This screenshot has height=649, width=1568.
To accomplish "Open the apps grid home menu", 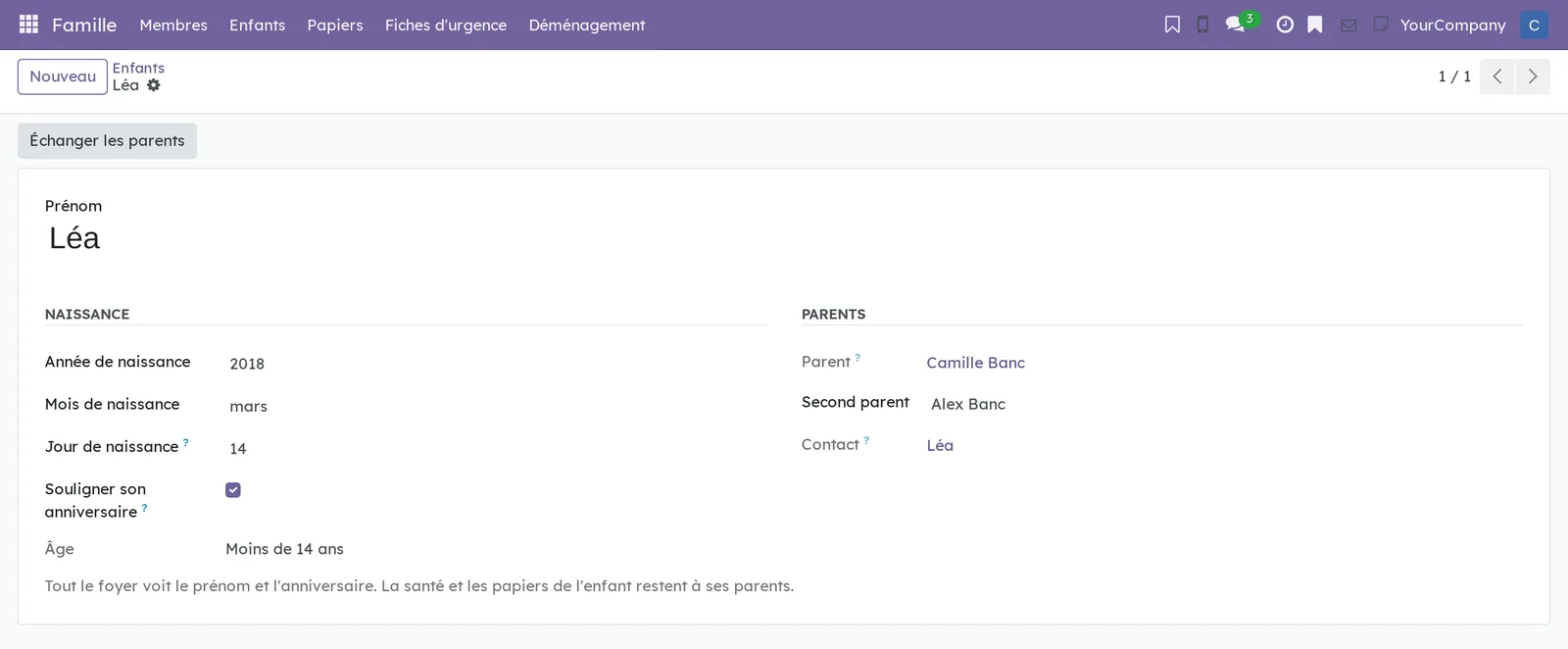I will (x=28, y=25).
